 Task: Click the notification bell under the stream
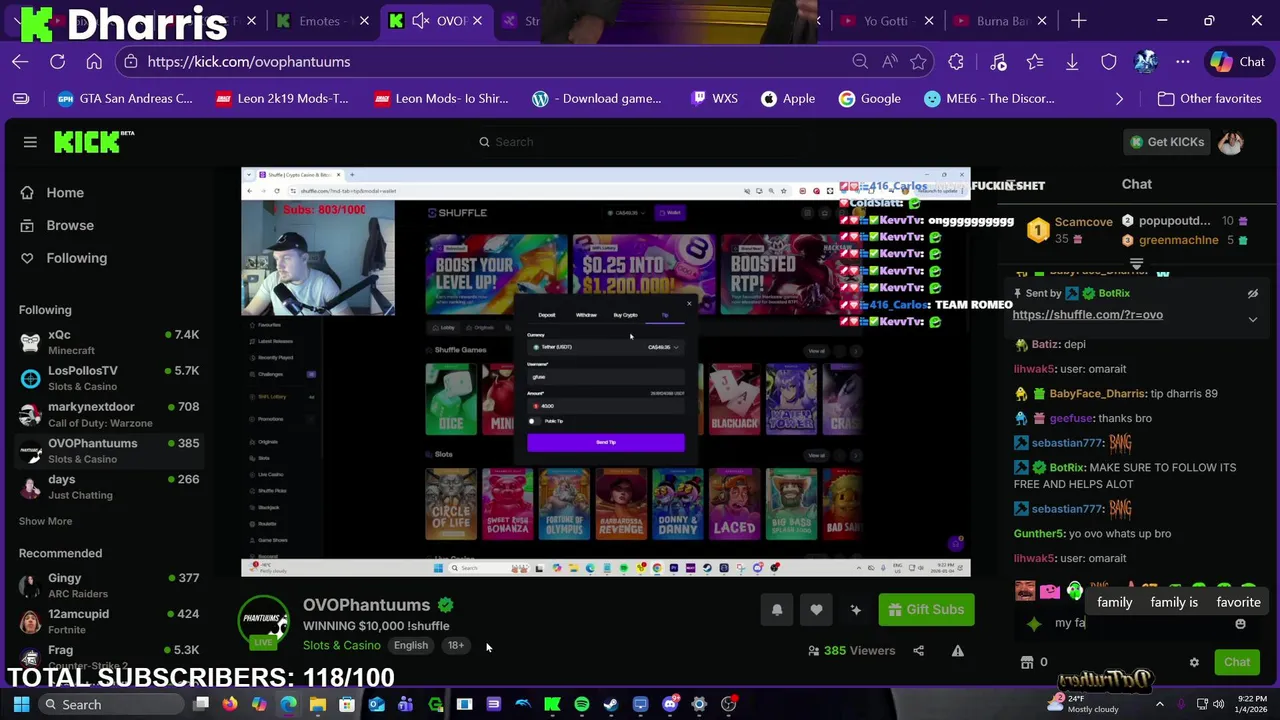tap(777, 610)
